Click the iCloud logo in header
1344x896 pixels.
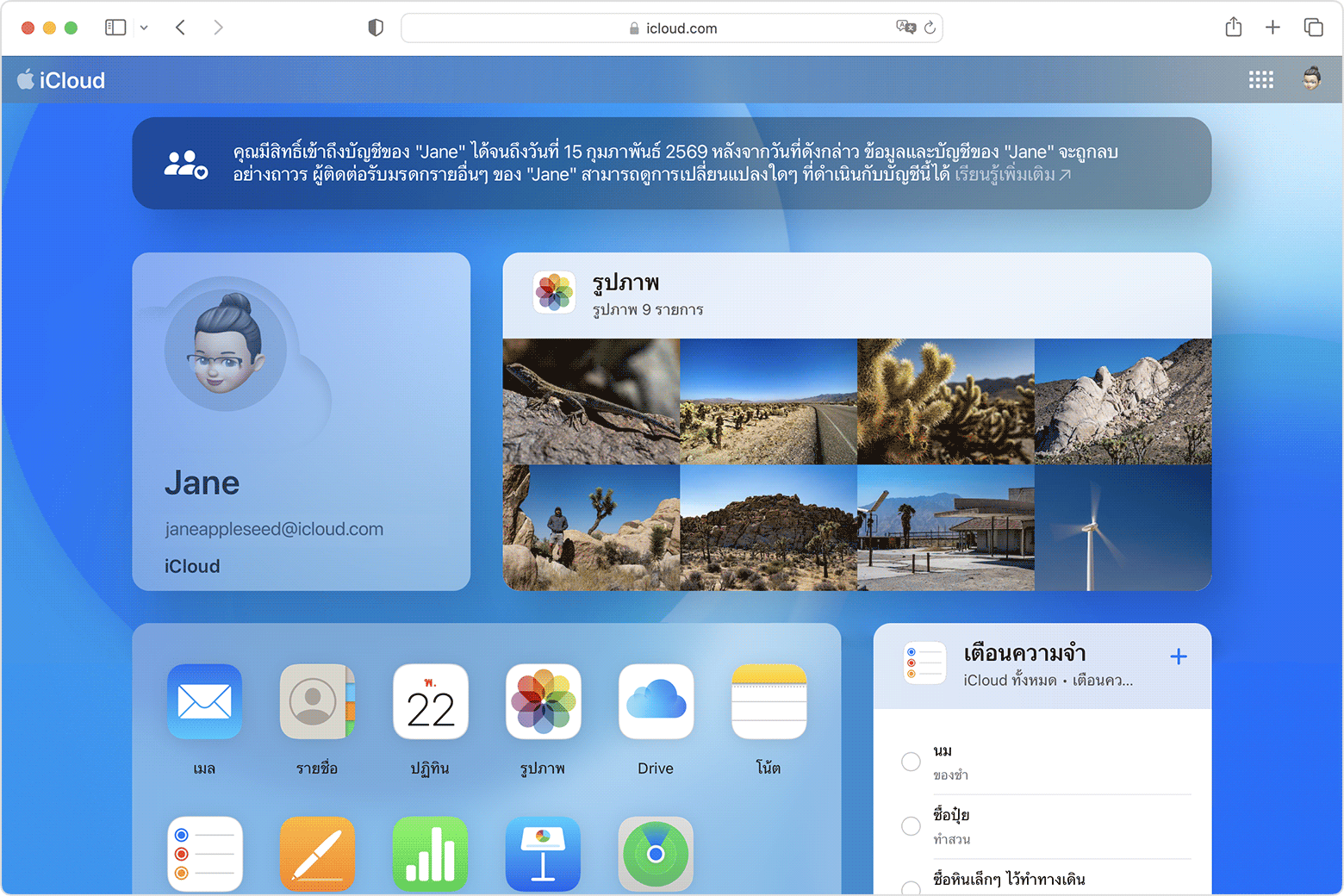pos(60,80)
